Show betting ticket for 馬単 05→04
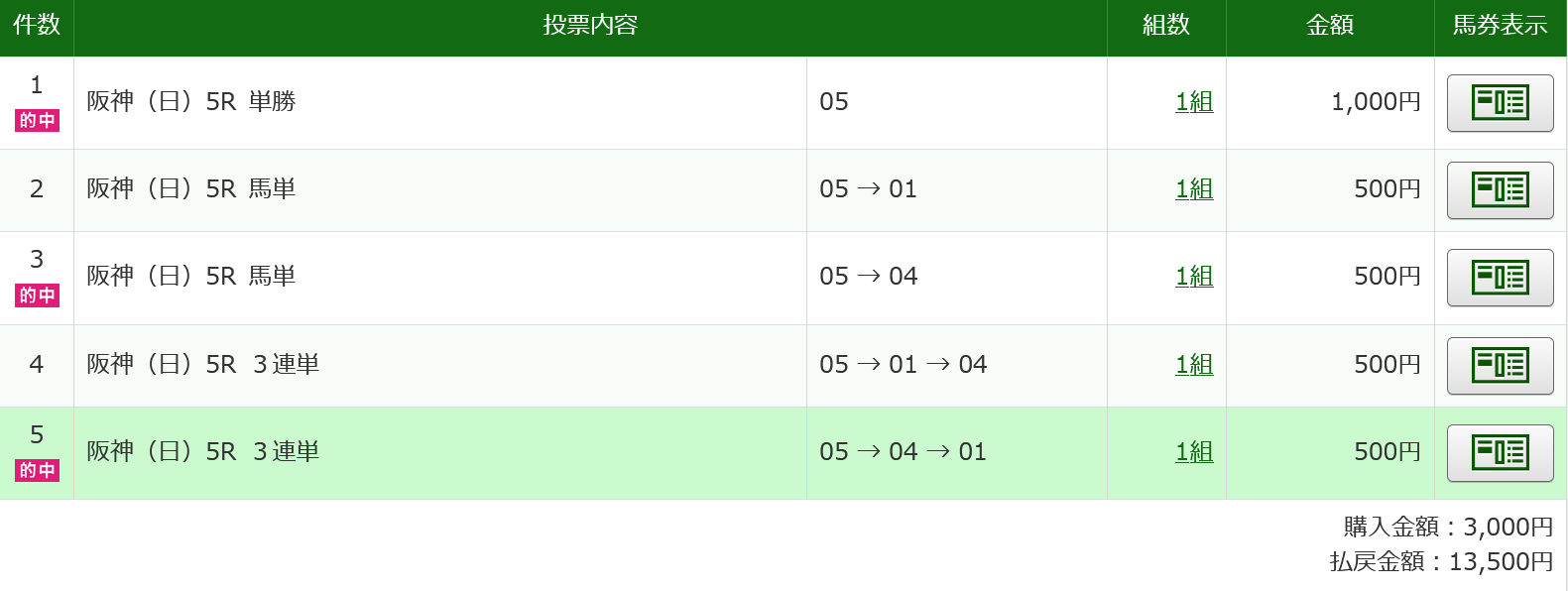 (x=1500, y=278)
